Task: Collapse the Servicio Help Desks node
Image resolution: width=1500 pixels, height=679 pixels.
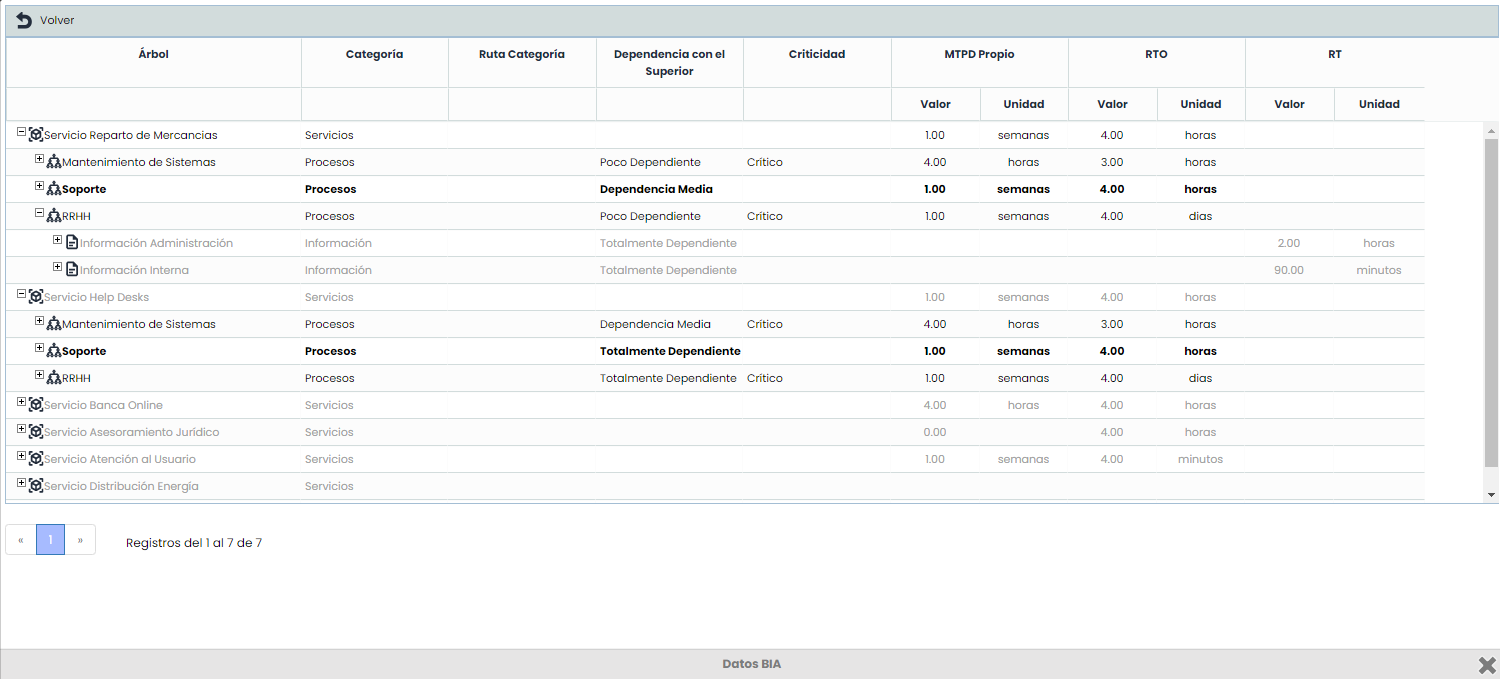Action: (22, 294)
